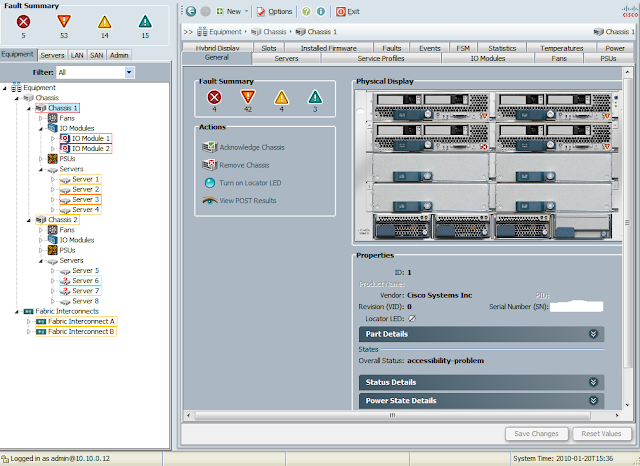This screenshot has width=640, height=466.
Task: Select IO Module 2 in the tree
Action: point(91,149)
